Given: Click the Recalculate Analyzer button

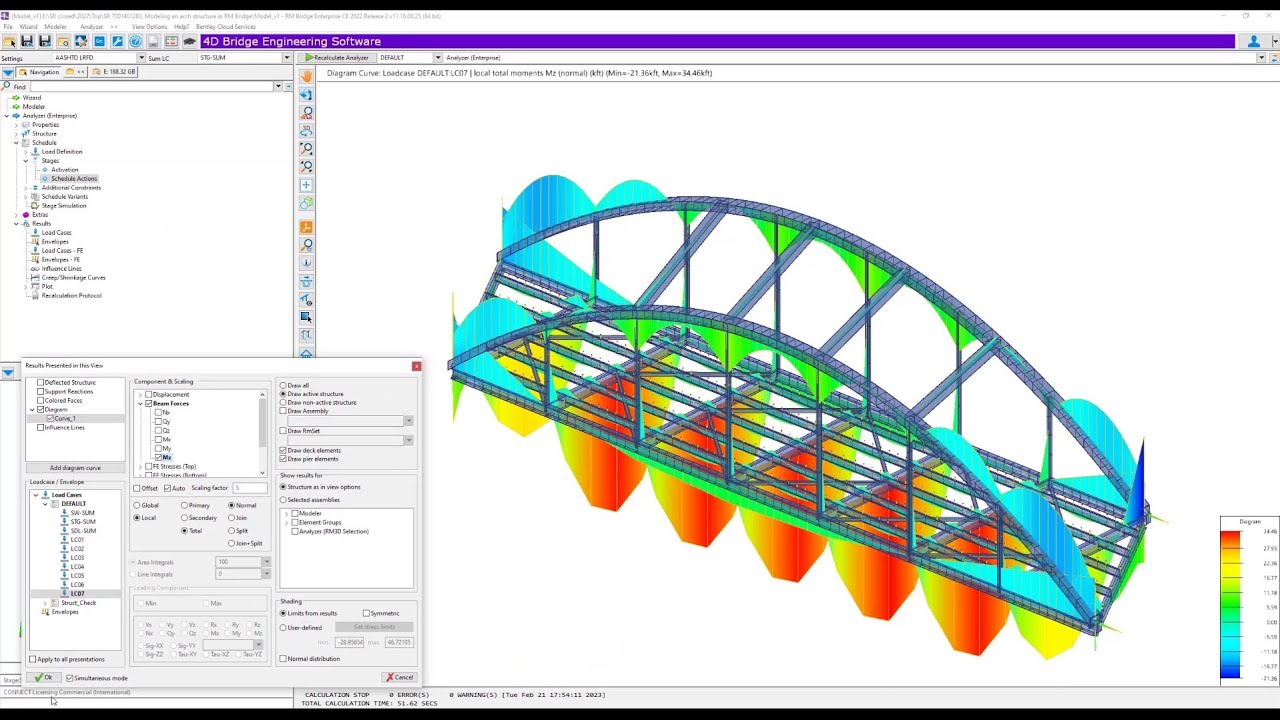Looking at the screenshot, I should coord(337,58).
